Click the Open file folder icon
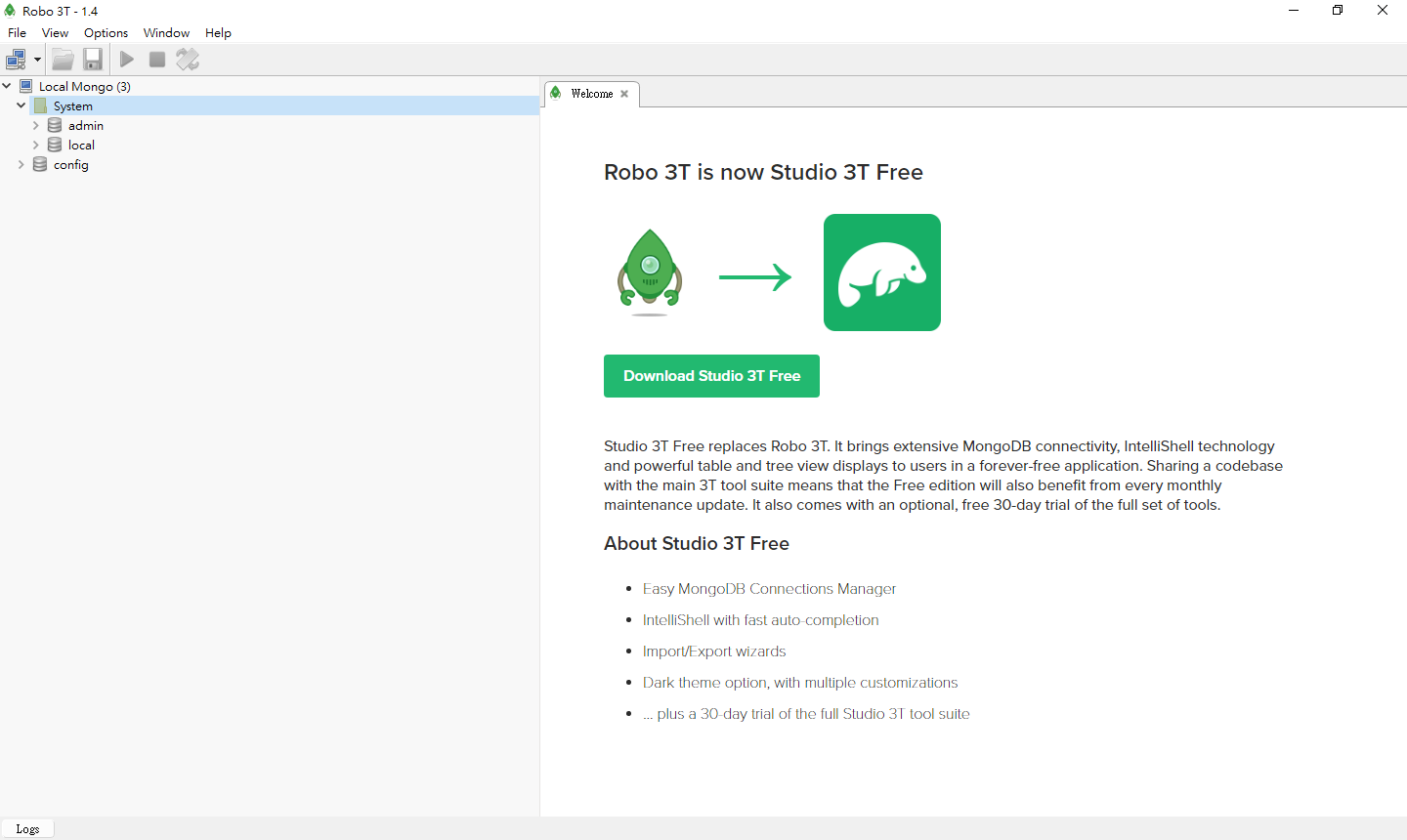The image size is (1407, 840). pos(63,60)
